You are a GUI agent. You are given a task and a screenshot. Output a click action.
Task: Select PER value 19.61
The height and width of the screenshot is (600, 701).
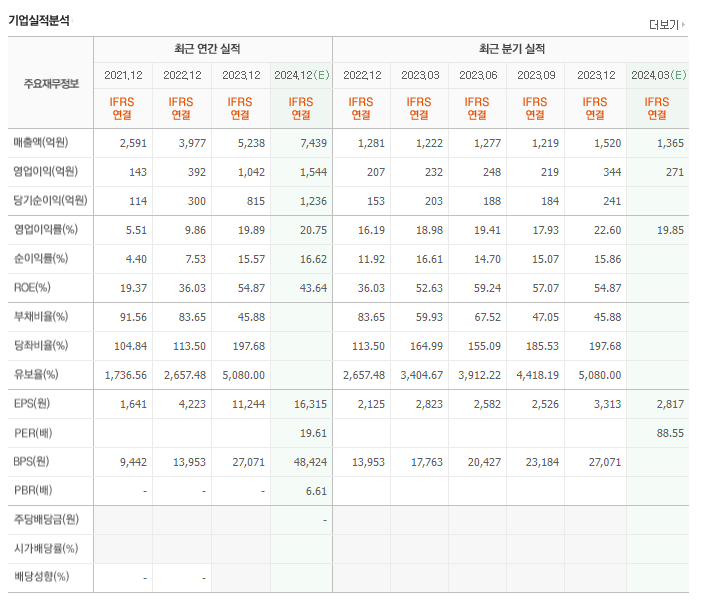click(x=313, y=434)
